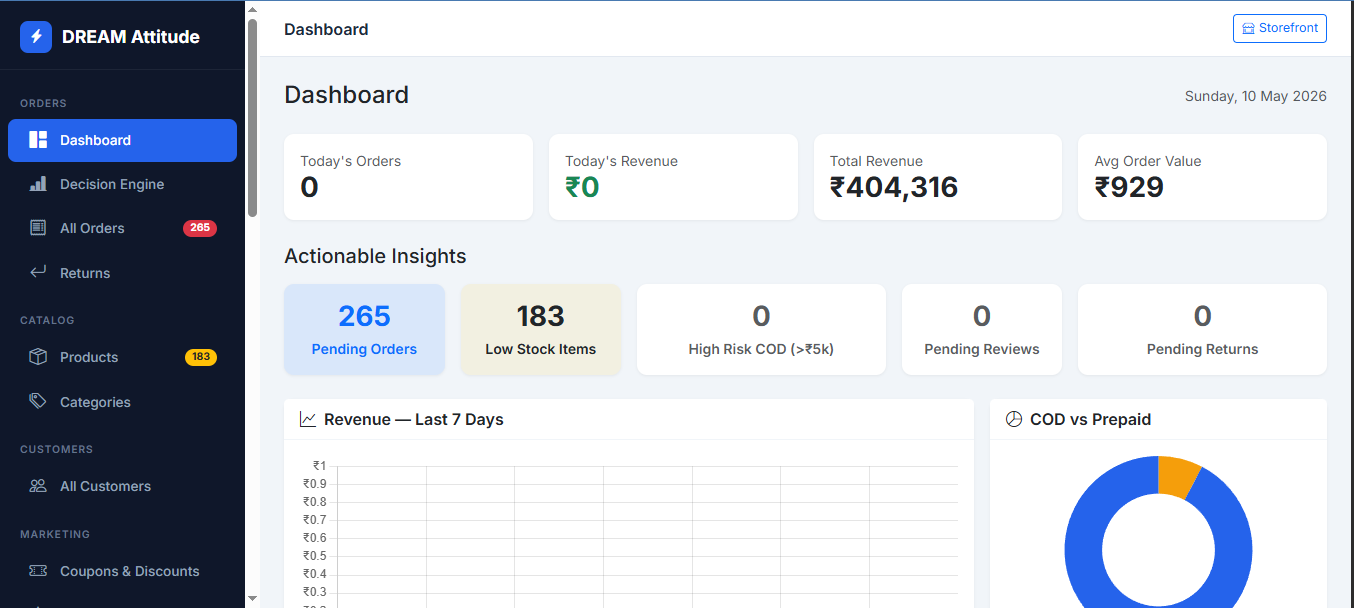Click the All Customers people icon
This screenshot has height=608, width=1354.
pos(38,486)
